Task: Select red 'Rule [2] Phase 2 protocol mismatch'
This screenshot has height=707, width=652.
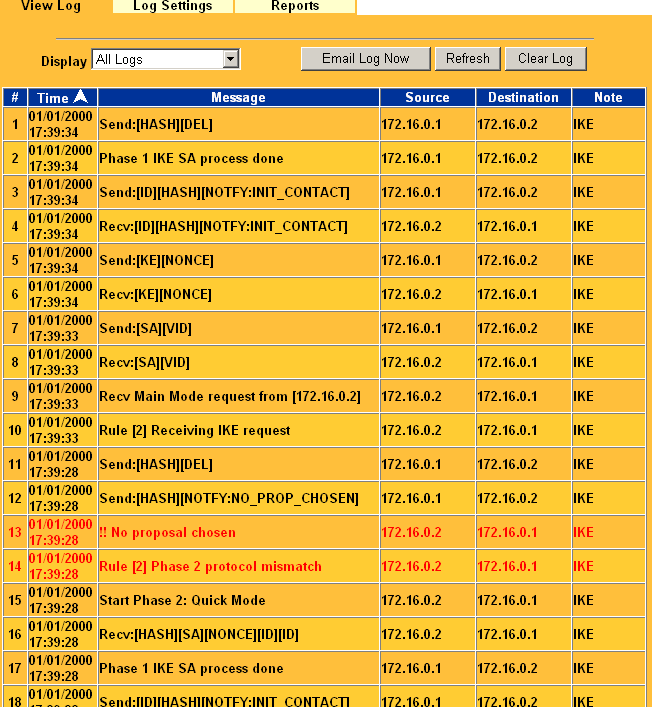Action: pos(211,566)
